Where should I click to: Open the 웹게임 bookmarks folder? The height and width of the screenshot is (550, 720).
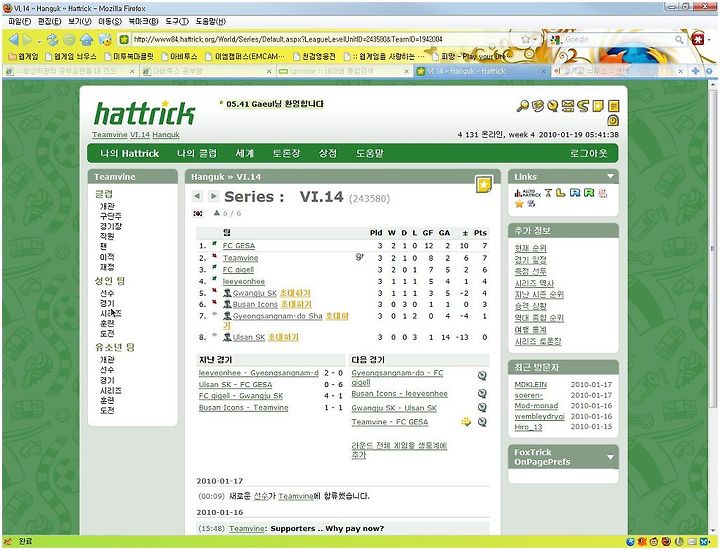(23, 56)
